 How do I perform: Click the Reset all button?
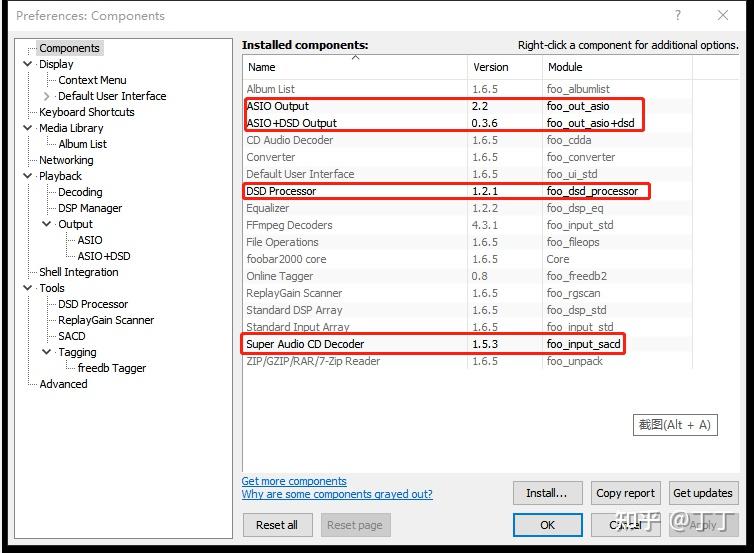277,525
